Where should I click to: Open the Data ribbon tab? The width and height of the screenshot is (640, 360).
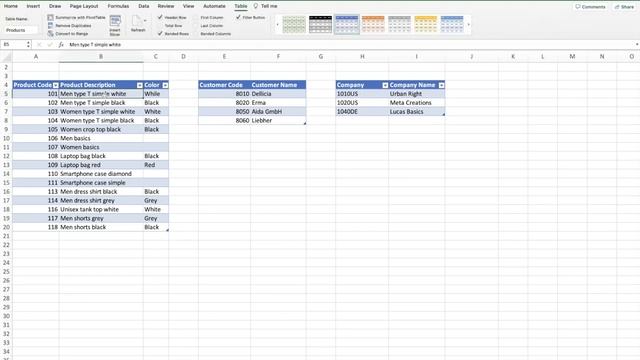click(x=144, y=6)
